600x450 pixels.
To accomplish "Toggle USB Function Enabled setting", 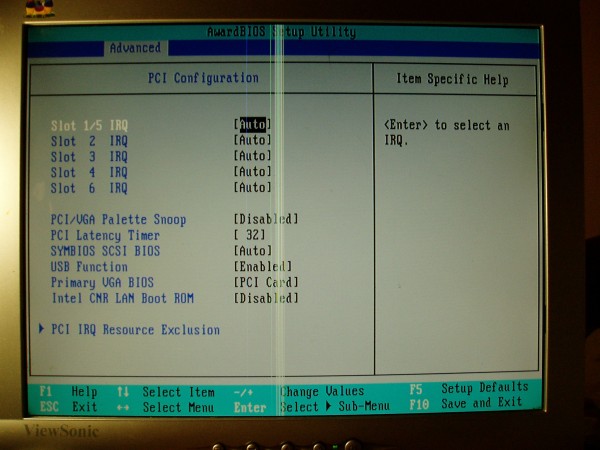I will coord(263,267).
